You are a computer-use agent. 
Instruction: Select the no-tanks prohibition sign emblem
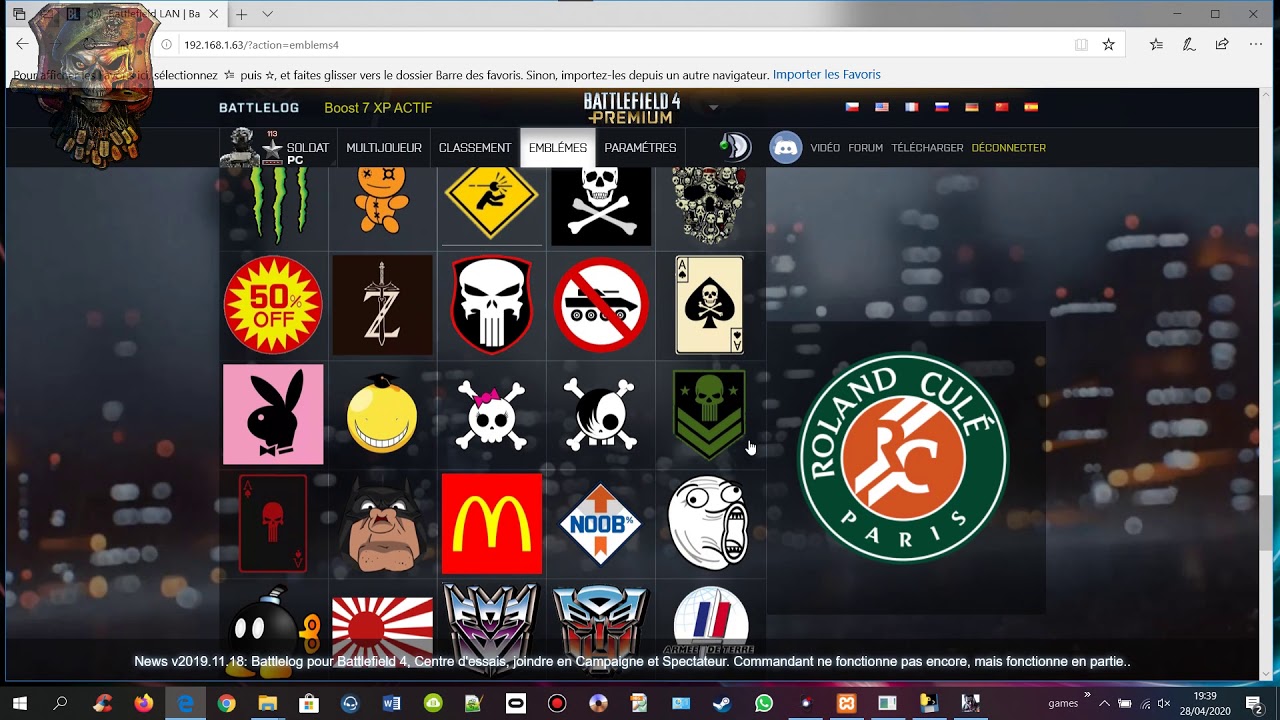(601, 305)
